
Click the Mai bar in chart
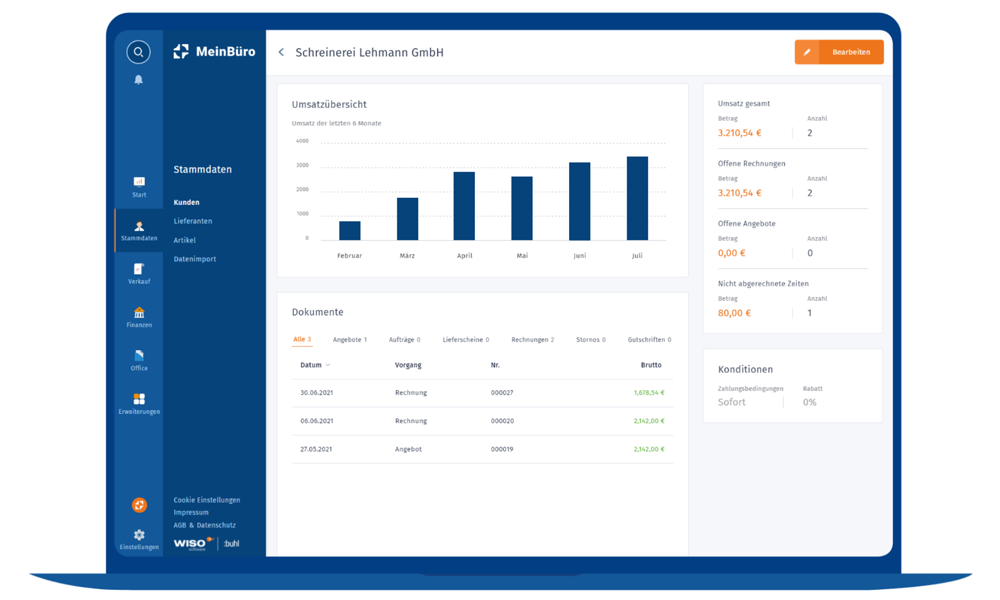point(522,209)
